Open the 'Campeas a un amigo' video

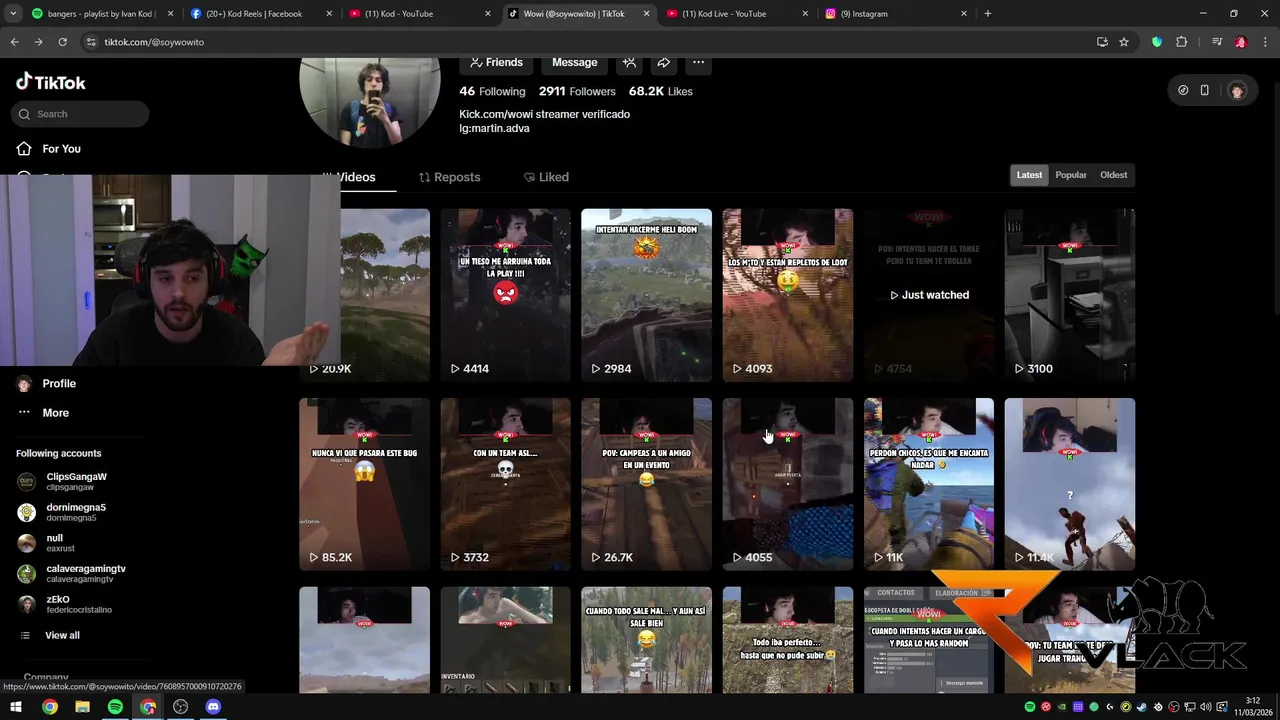(x=646, y=484)
